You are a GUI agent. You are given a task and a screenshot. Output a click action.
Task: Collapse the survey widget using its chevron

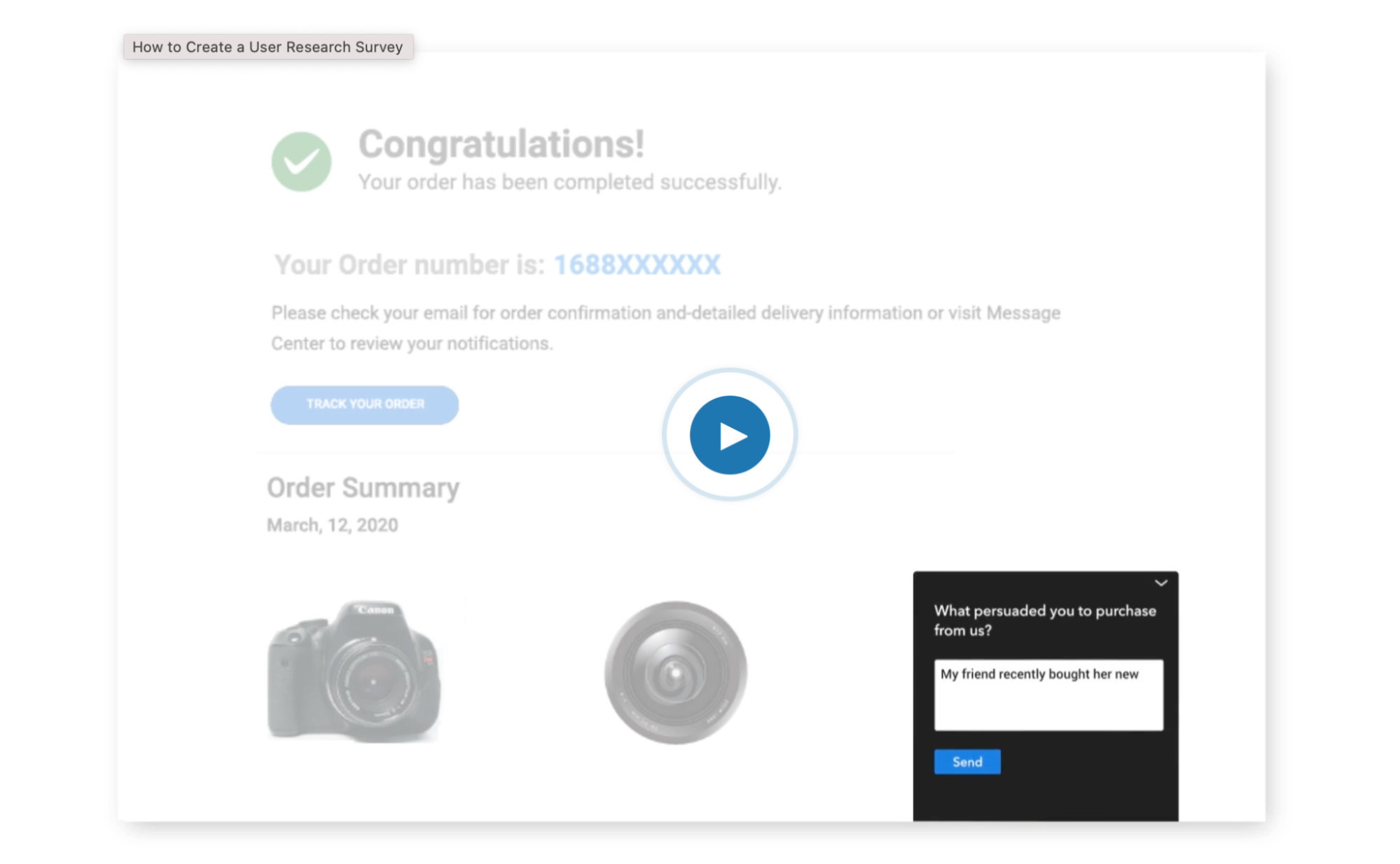coord(1162,582)
